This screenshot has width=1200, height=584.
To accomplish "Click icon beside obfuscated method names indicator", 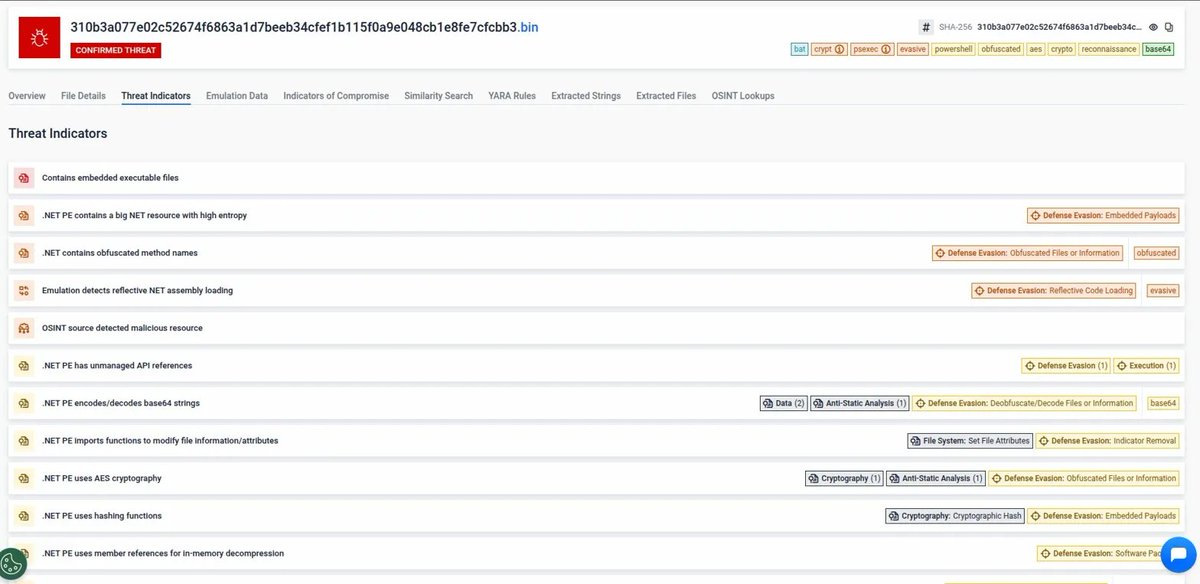I will (24, 253).
